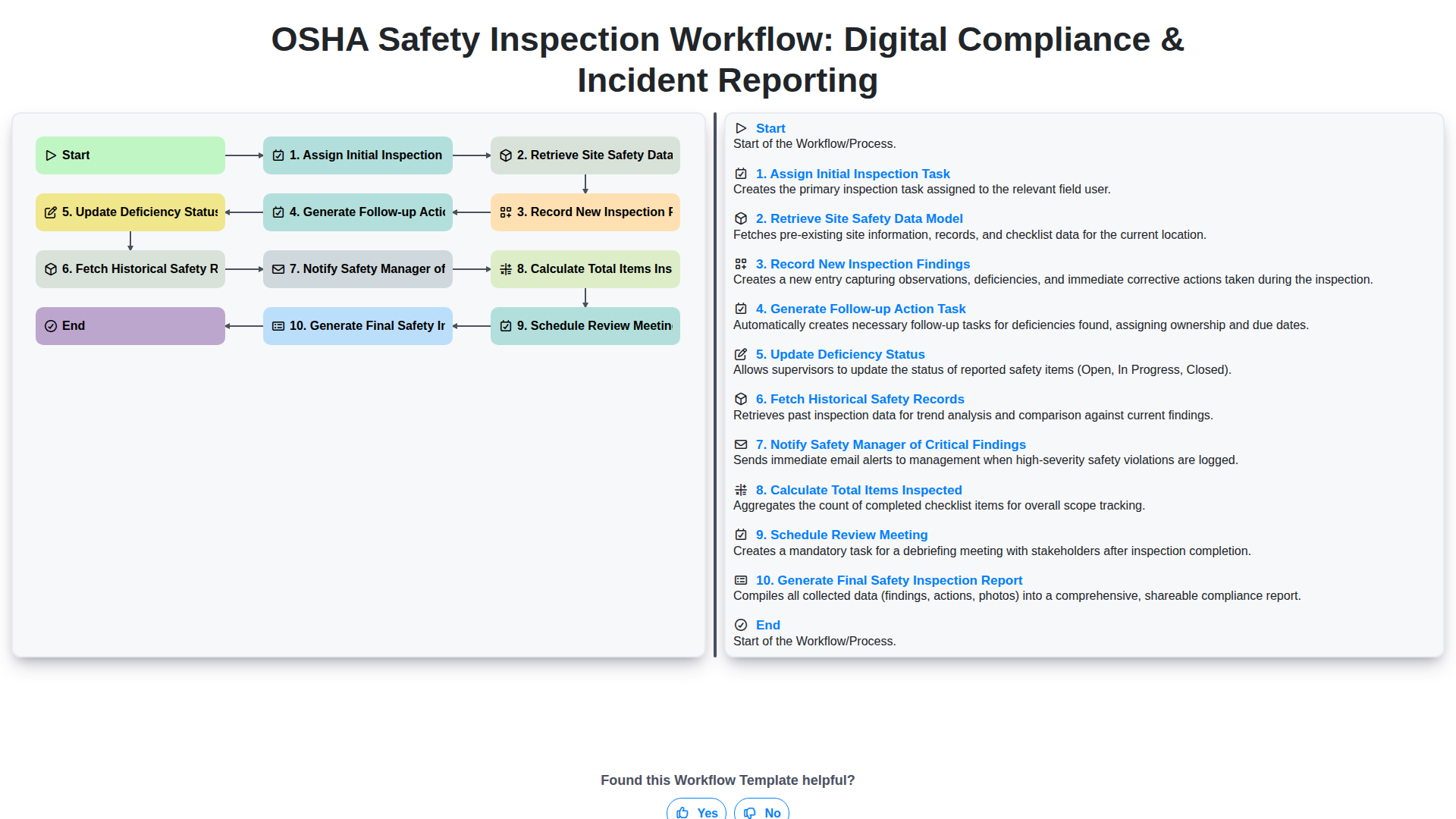Click the cube icon in Fetch Historical Safety node
1456x819 pixels.
point(51,269)
